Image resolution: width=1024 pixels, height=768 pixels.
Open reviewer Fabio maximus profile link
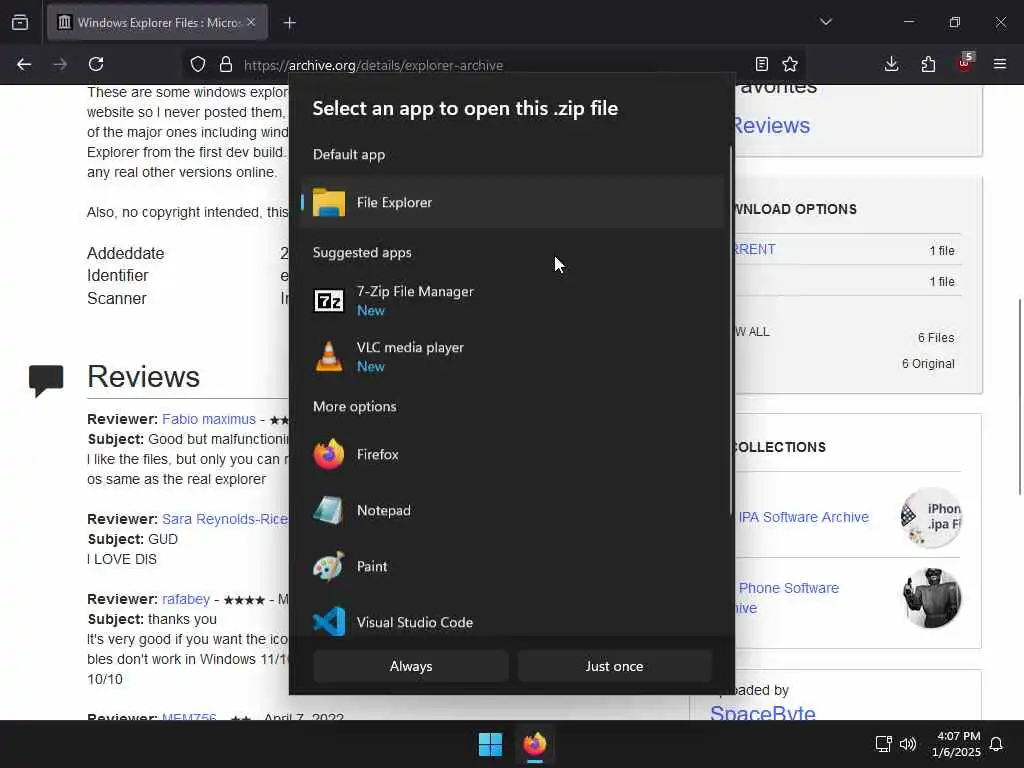point(209,419)
